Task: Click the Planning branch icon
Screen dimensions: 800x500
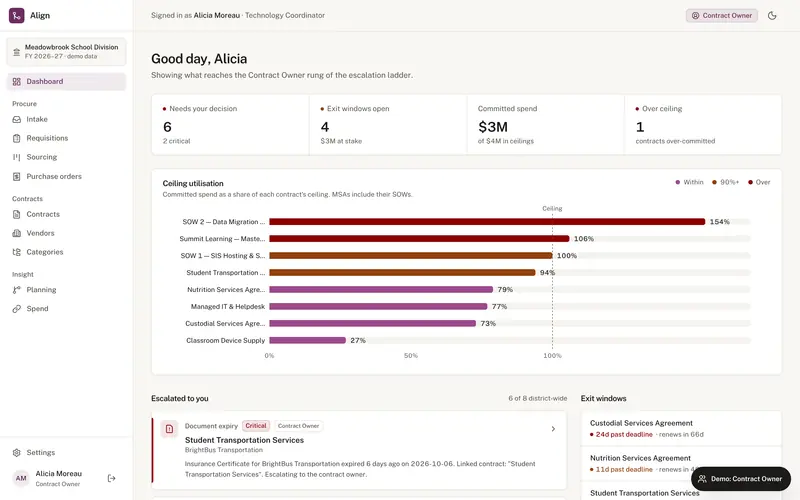Action: pyautogui.click(x=16, y=290)
